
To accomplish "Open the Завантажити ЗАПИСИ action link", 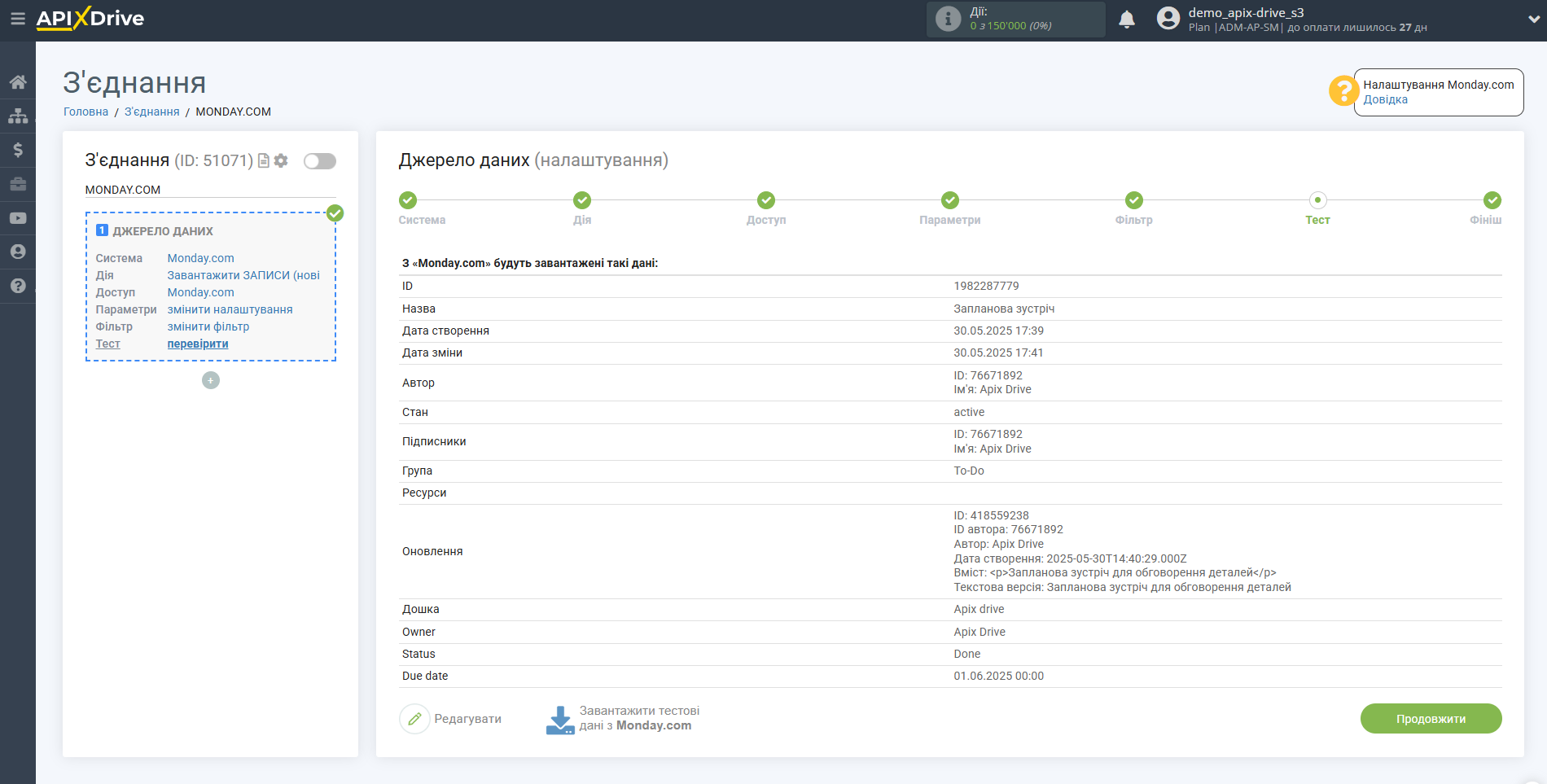I will pyautogui.click(x=243, y=275).
